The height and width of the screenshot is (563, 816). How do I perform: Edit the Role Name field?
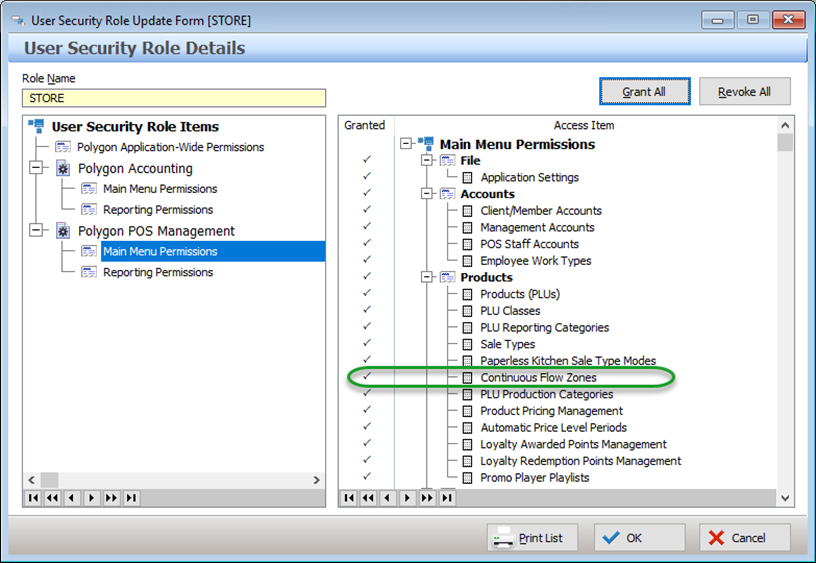[x=174, y=98]
